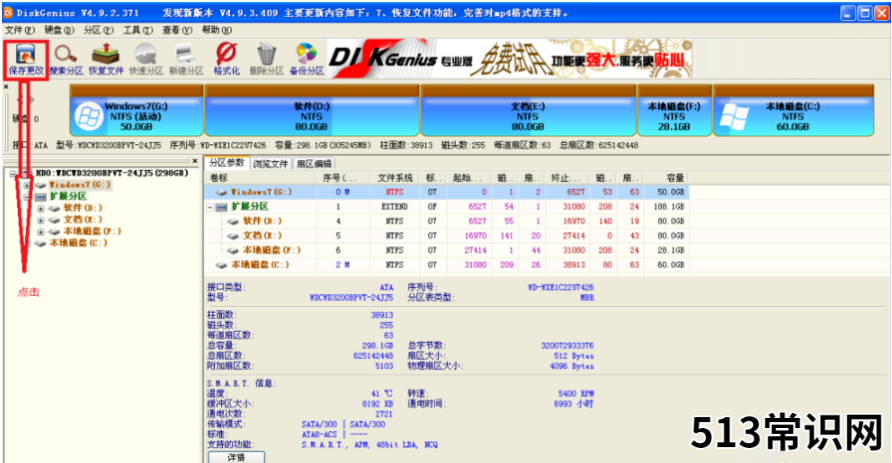This screenshot has width=892, height=463.
Task: Switch to the 扇区编辑 tab
Action: coord(314,164)
